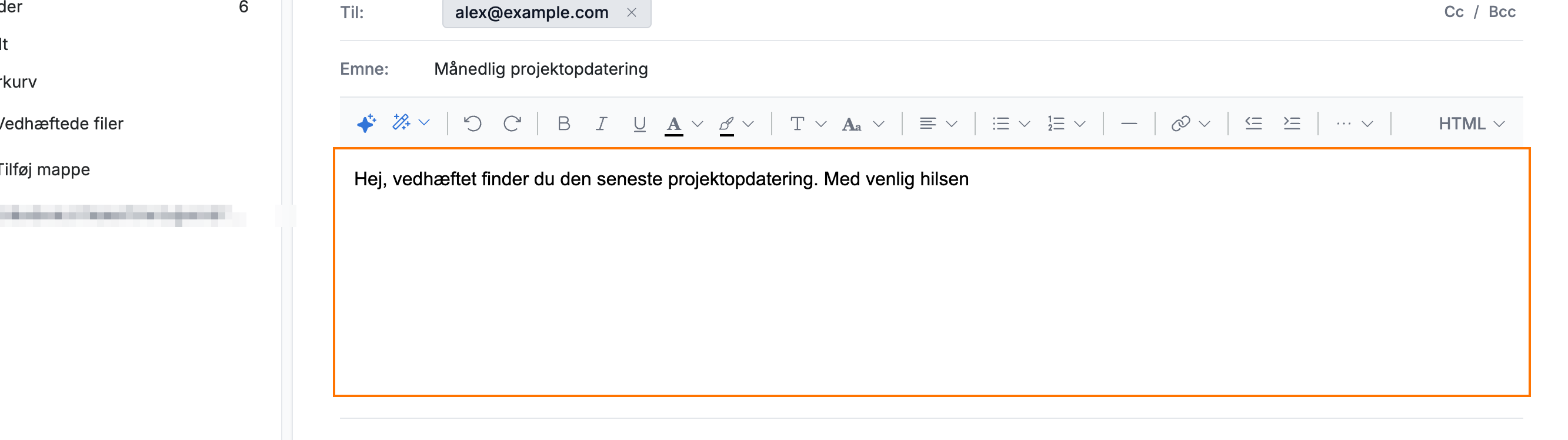Insert a horizontal line
The height and width of the screenshot is (440, 1568).
point(1129,124)
